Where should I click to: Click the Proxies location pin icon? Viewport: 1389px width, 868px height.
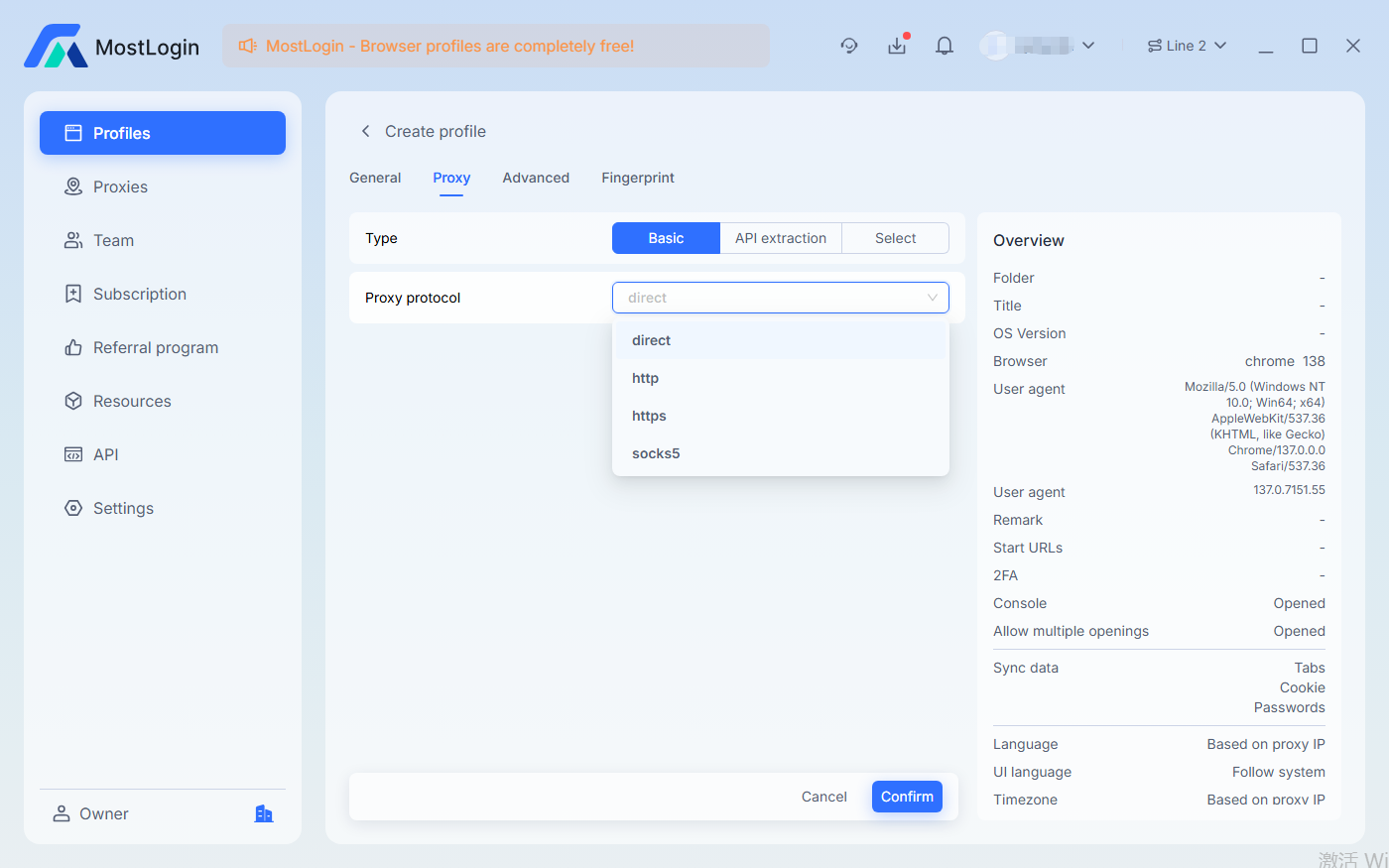click(x=73, y=186)
